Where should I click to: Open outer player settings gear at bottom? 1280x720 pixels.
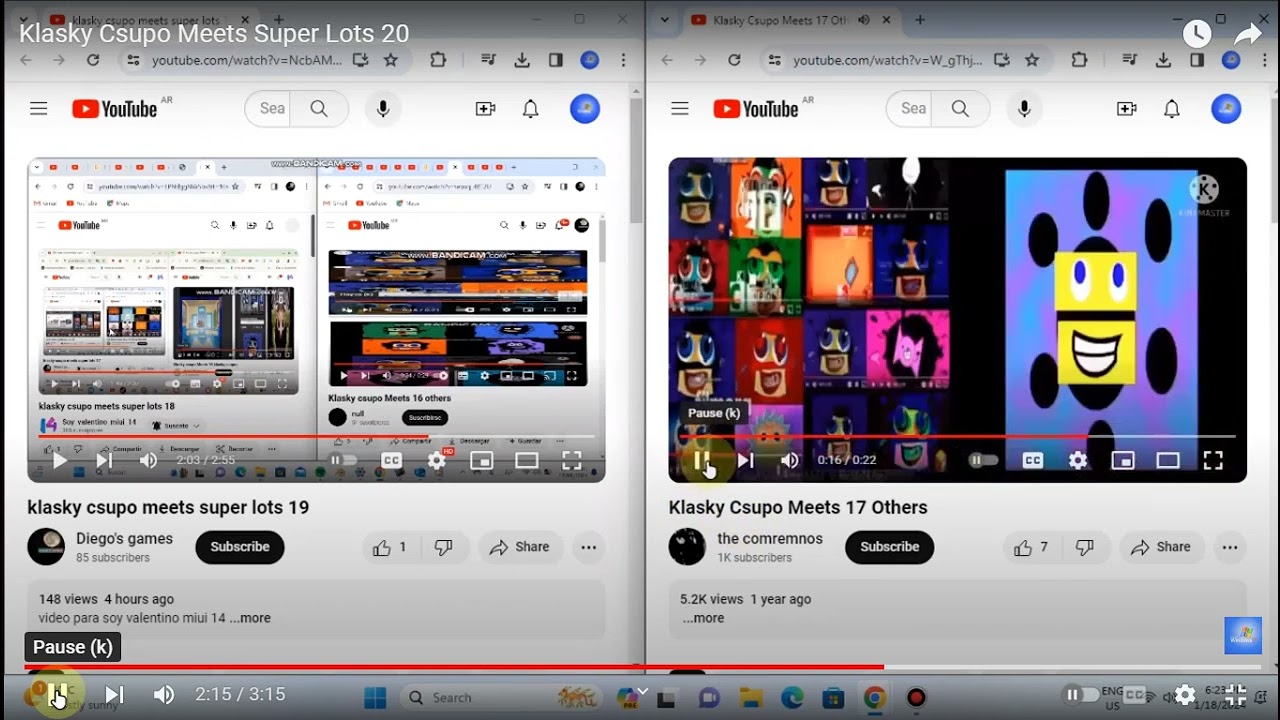[x=1185, y=694]
